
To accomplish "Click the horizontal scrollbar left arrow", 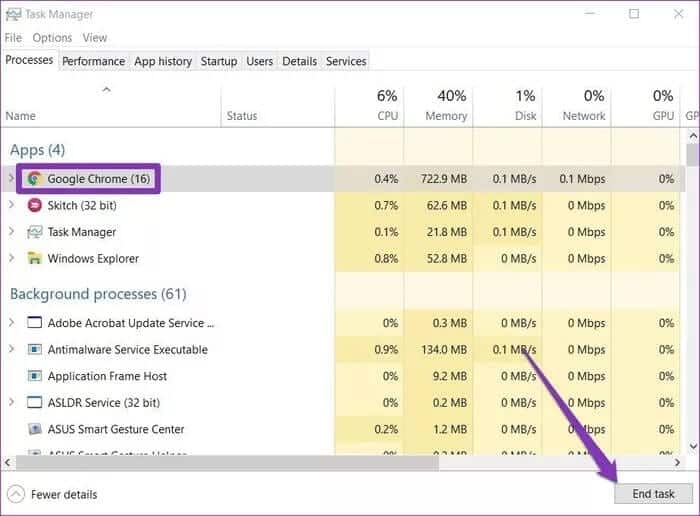I will click(x=7, y=462).
